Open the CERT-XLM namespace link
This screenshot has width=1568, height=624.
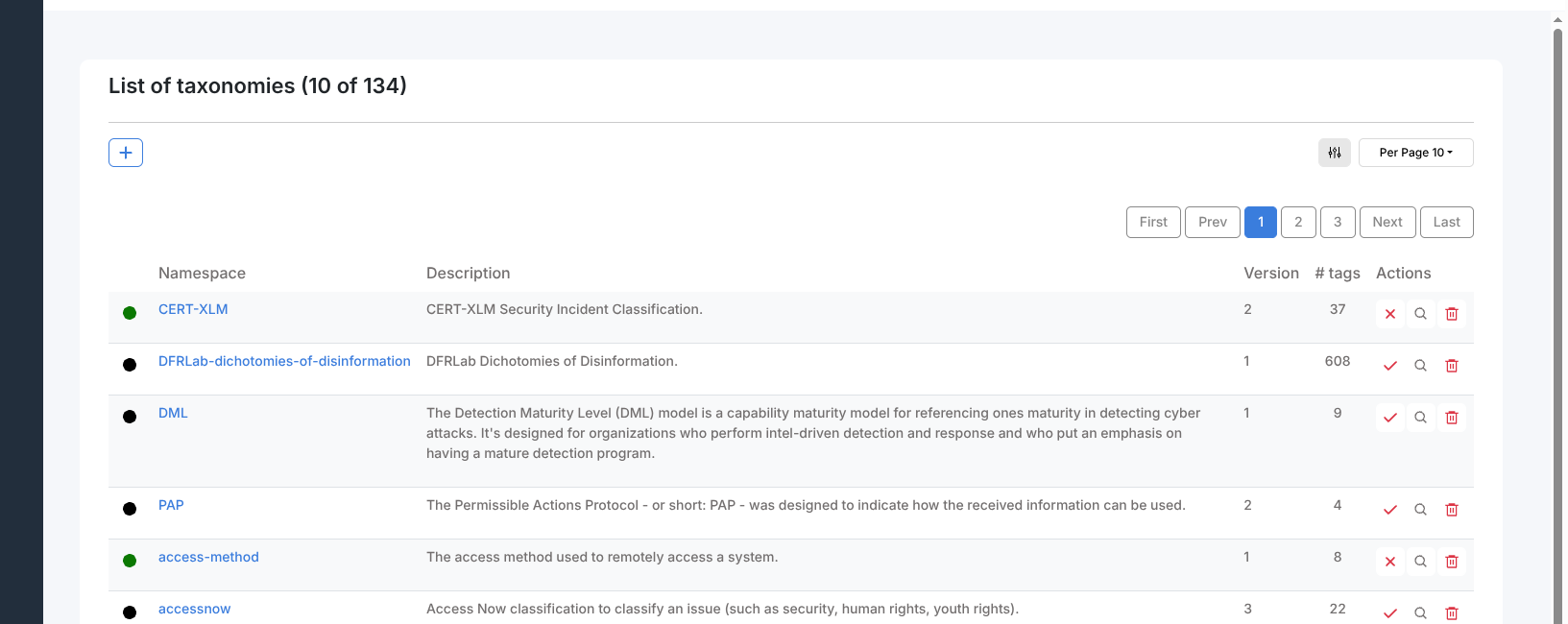point(193,309)
